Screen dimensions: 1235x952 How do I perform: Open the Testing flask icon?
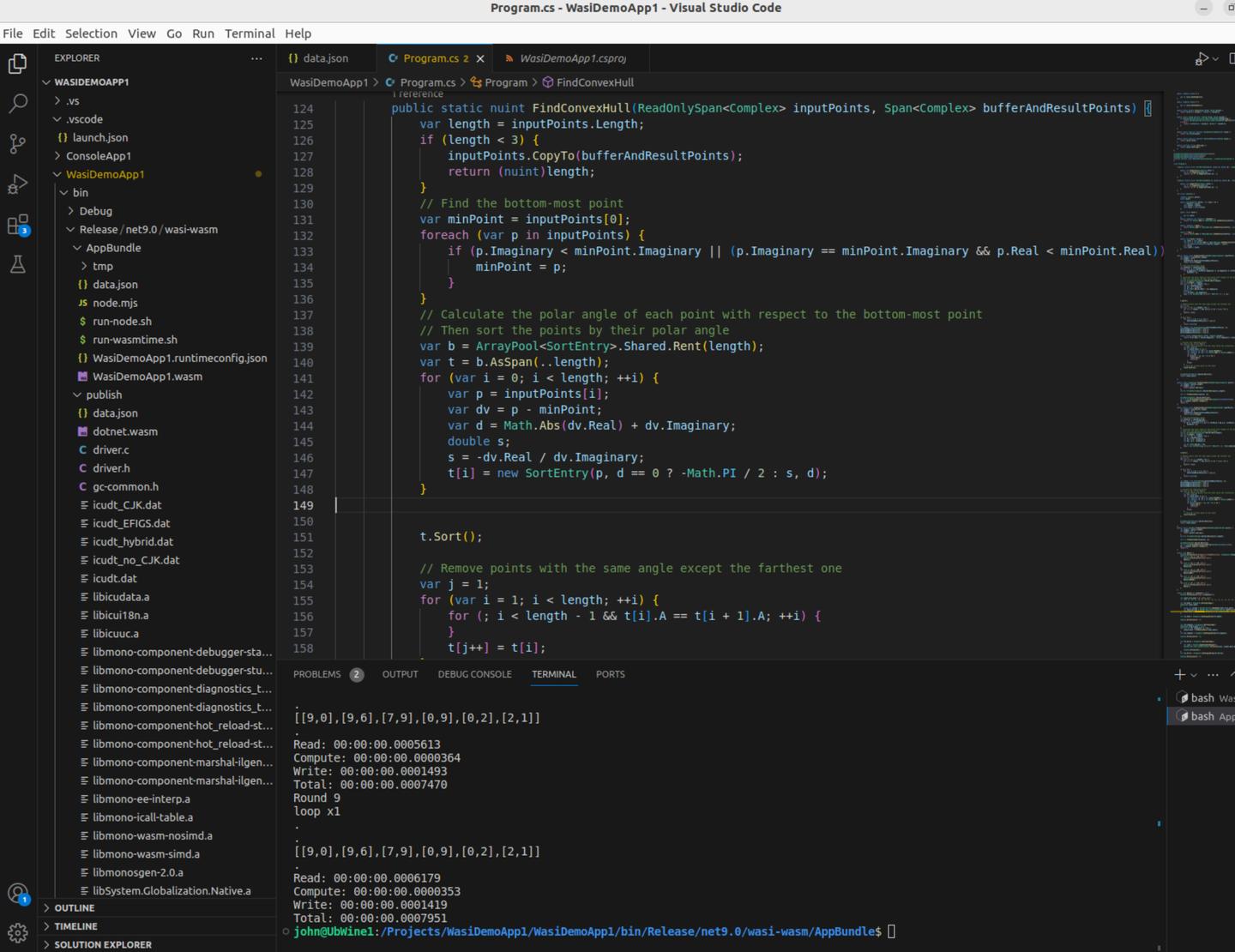[17, 265]
